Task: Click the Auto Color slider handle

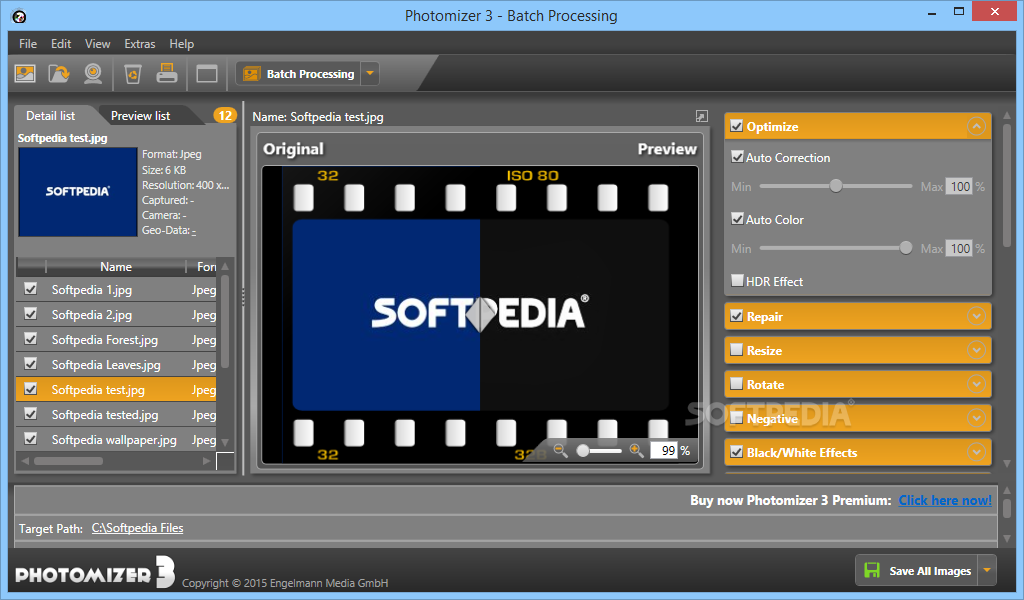Action: (906, 248)
